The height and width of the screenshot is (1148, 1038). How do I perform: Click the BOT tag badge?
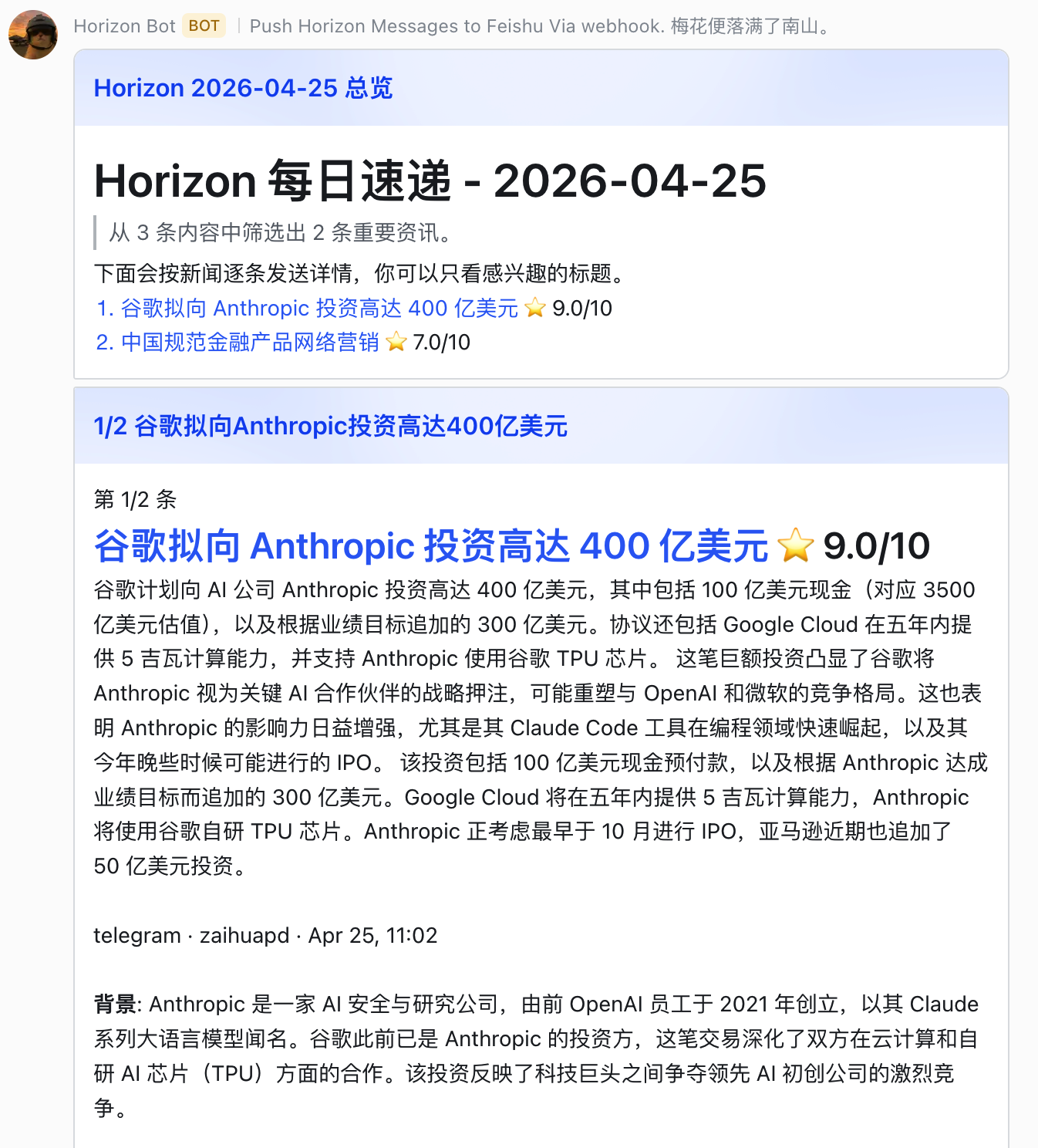(x=204, y=26)
